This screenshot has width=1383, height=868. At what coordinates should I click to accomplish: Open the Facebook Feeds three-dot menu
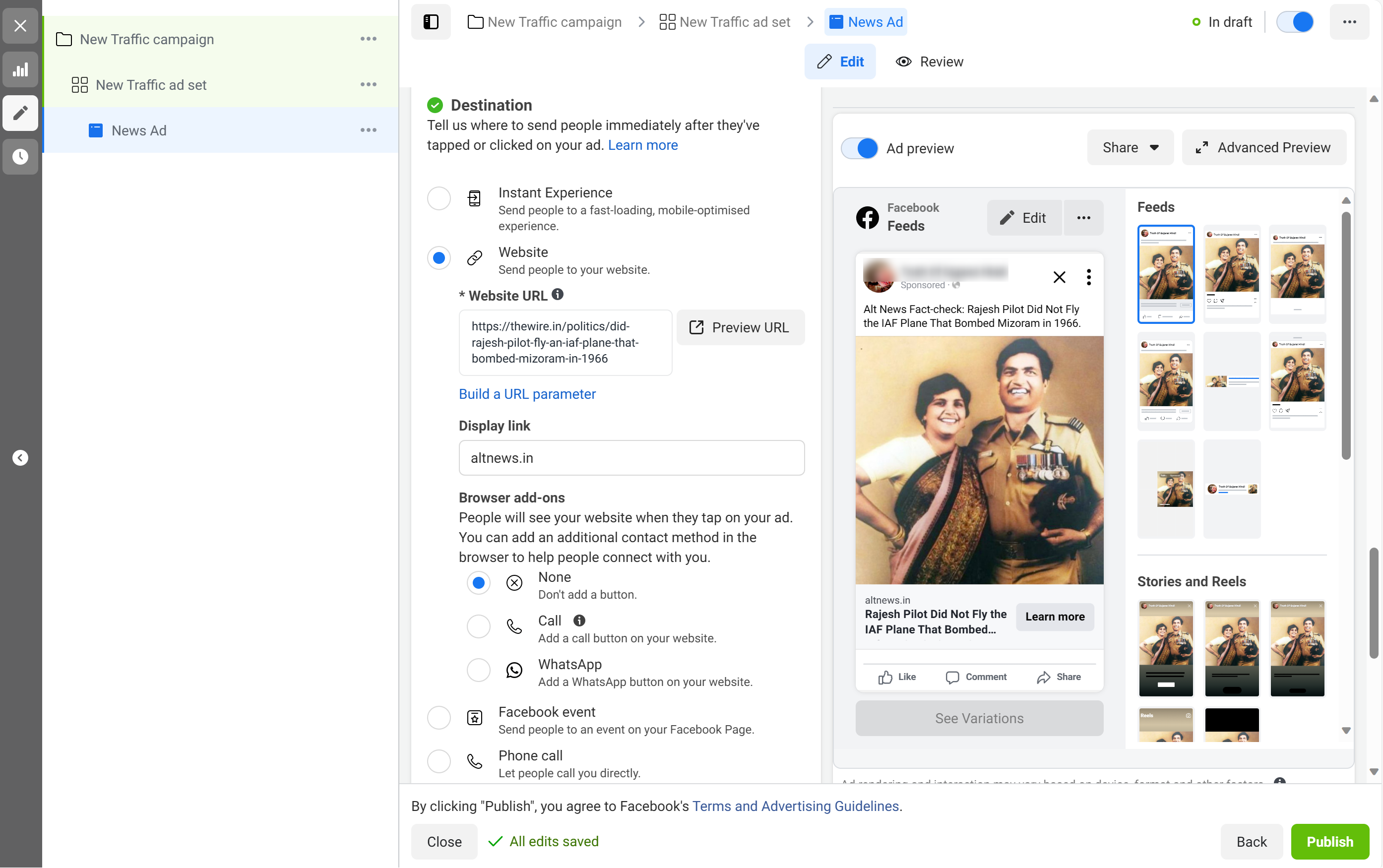pyautogui.click(x=1083, y=218)
